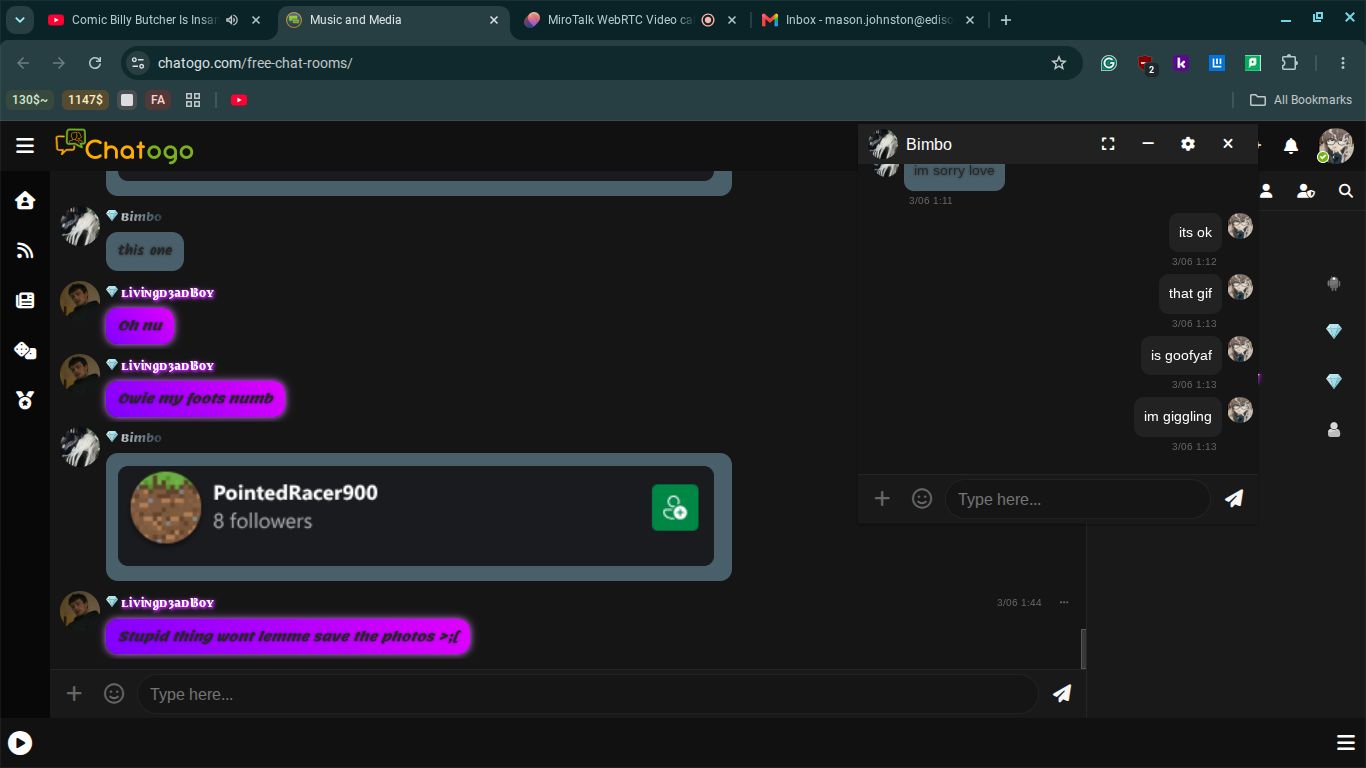Click the notifications bell icon
The height and width of the screenshot is (768, 1366).
[1291, 146]
